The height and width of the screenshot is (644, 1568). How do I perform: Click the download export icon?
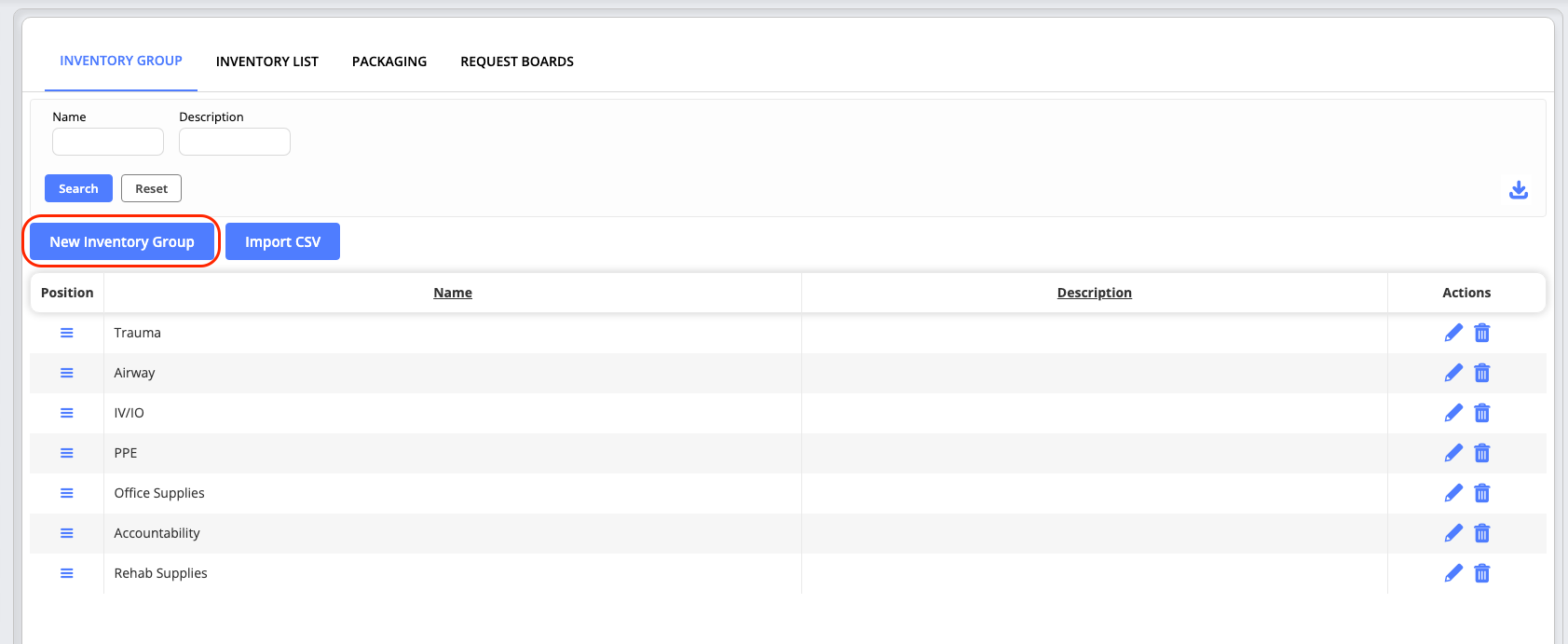coord(1519,190)
